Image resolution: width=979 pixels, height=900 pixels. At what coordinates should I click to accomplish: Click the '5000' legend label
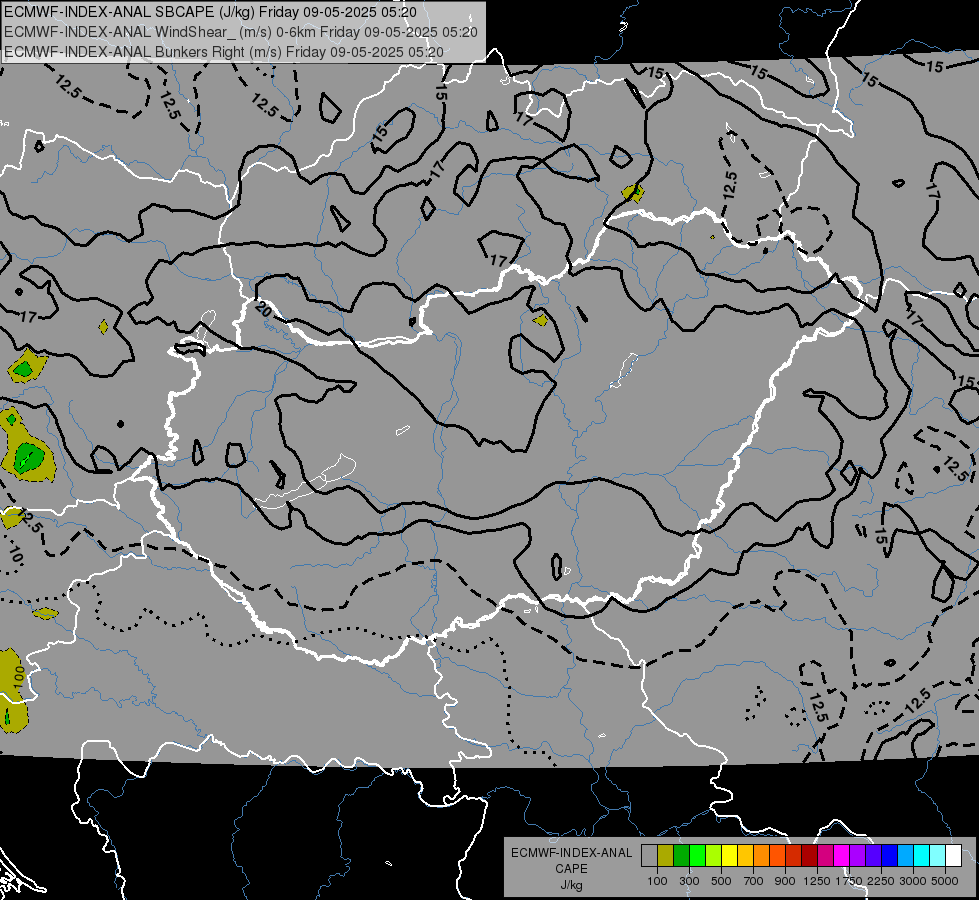coord(945,881)
